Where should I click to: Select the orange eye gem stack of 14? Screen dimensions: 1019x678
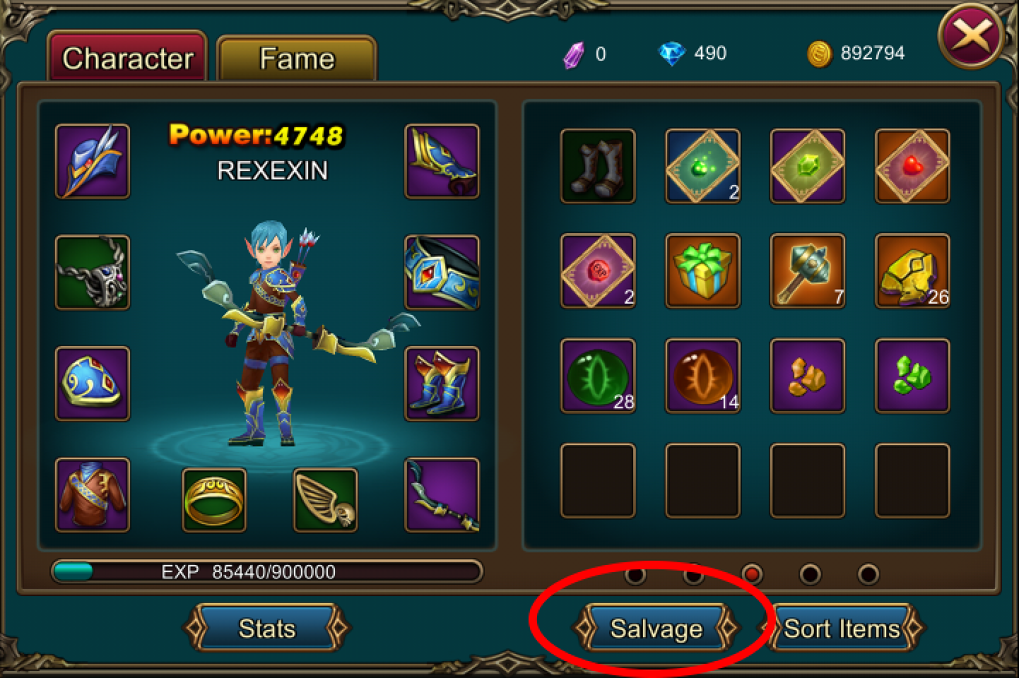pos(703,376)
